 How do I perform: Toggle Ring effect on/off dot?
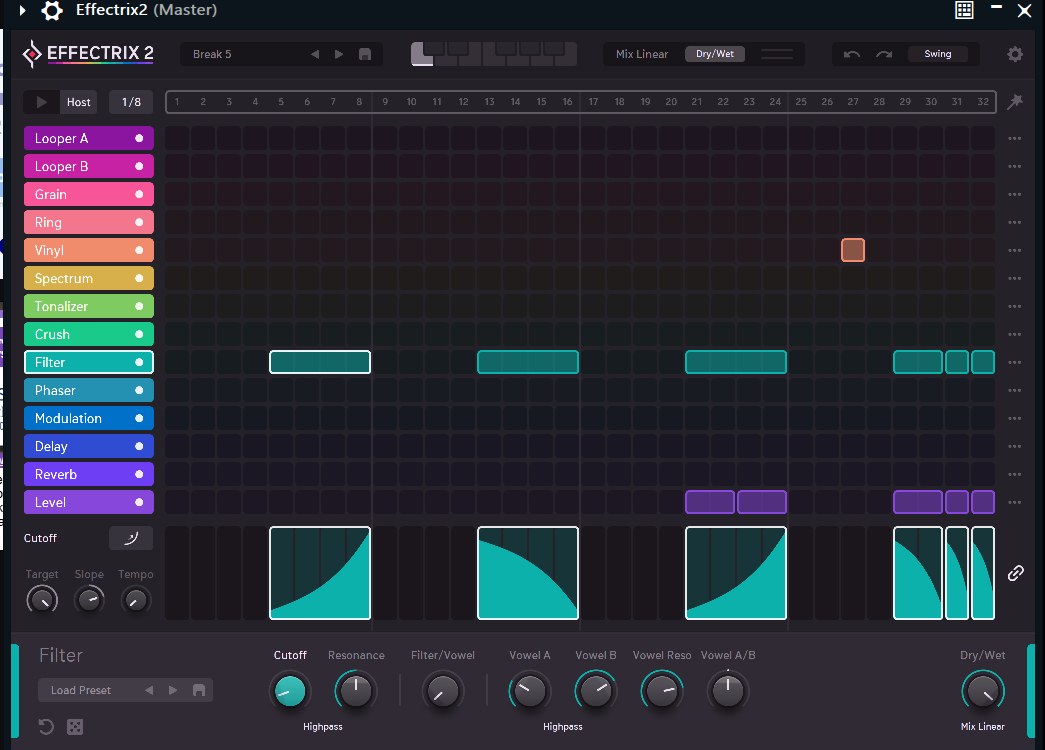point(139,223)
